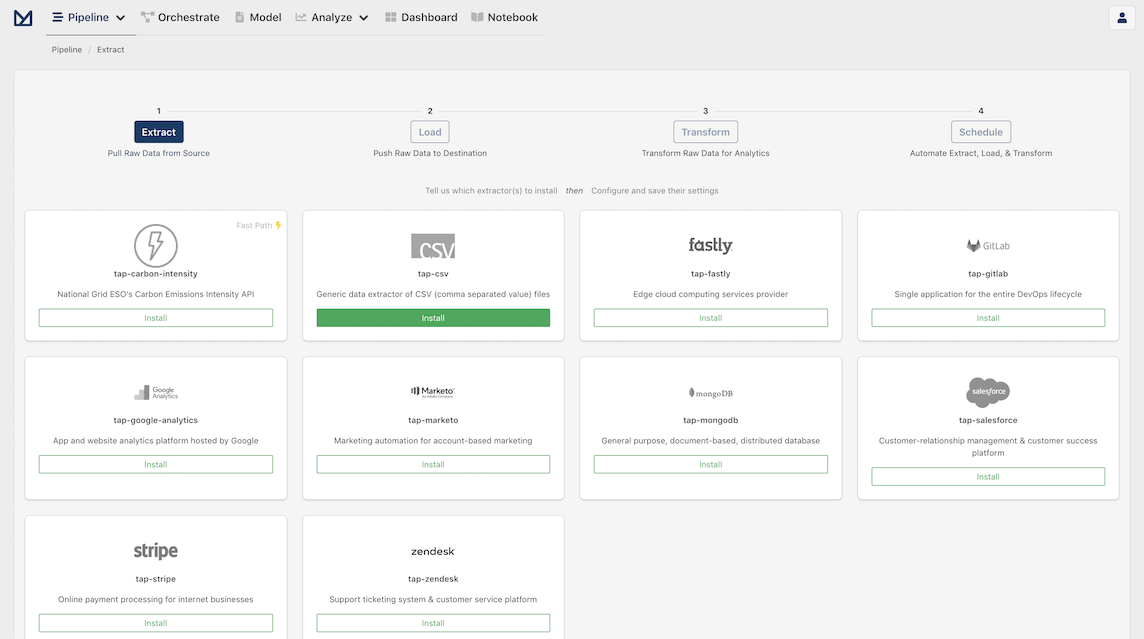The width and height of the screenshot is (1144, 639).
Task: Click the tap-gitlab name text
Action: coord(988,274)
